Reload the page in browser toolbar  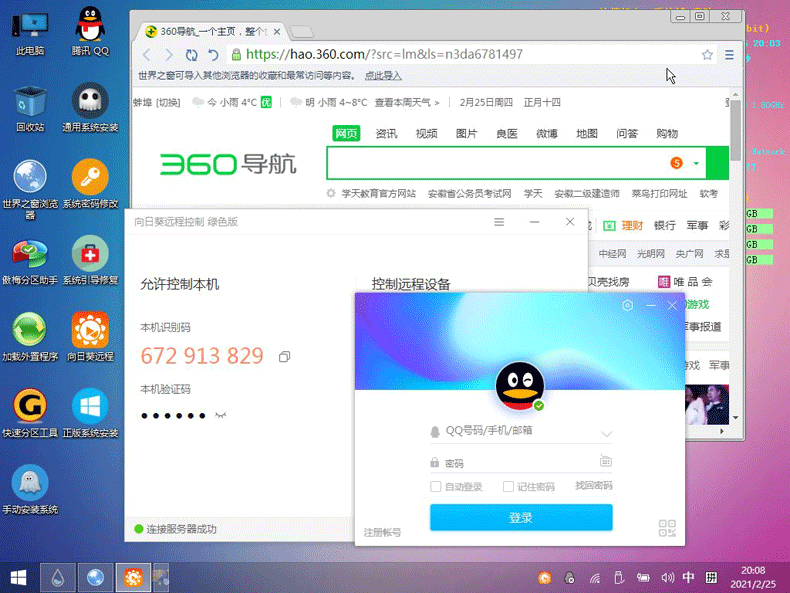point(192,55)
